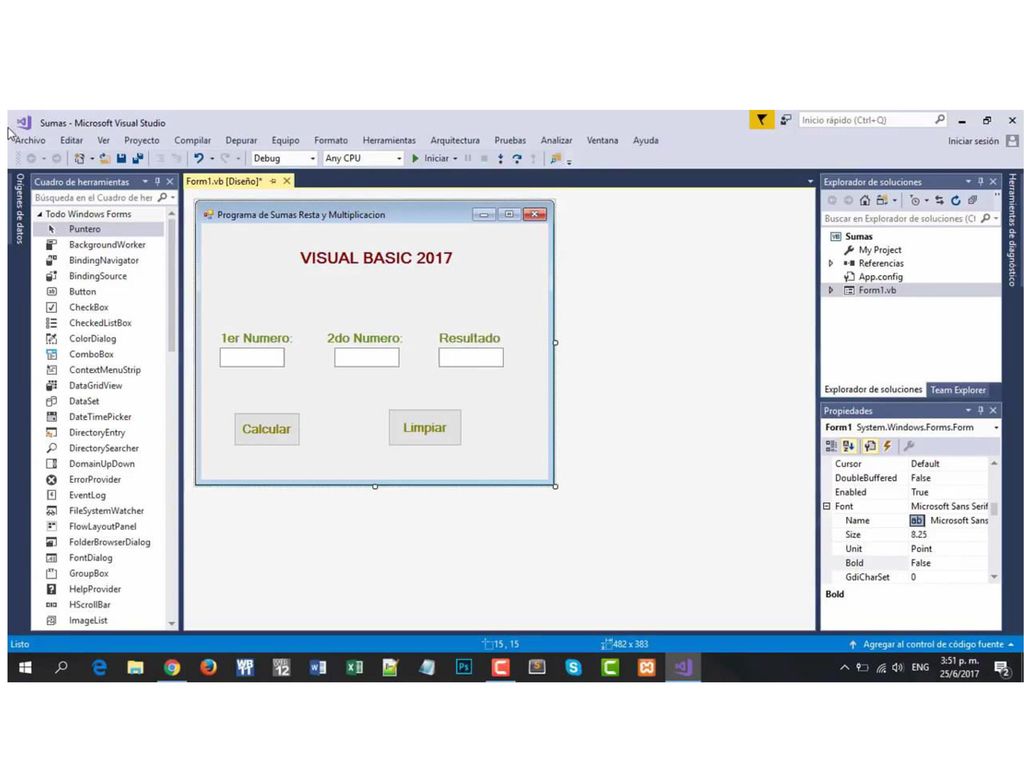
Task: Click the Home icon in Solution Explorer
Action: (865, 200)
